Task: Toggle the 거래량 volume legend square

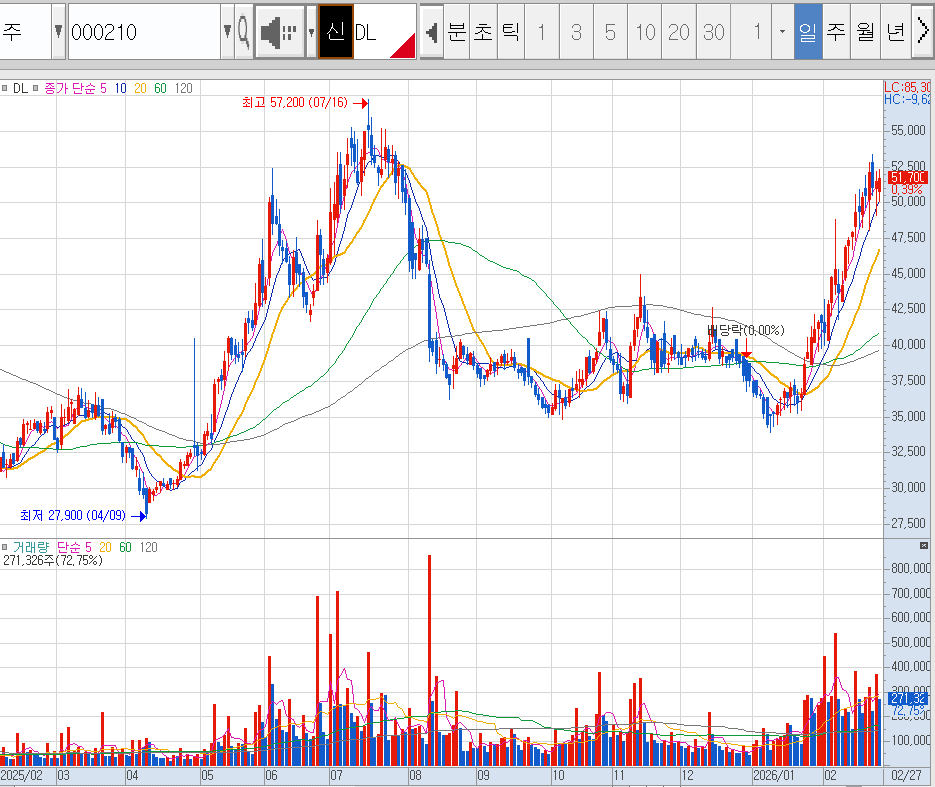Action: 5,547
